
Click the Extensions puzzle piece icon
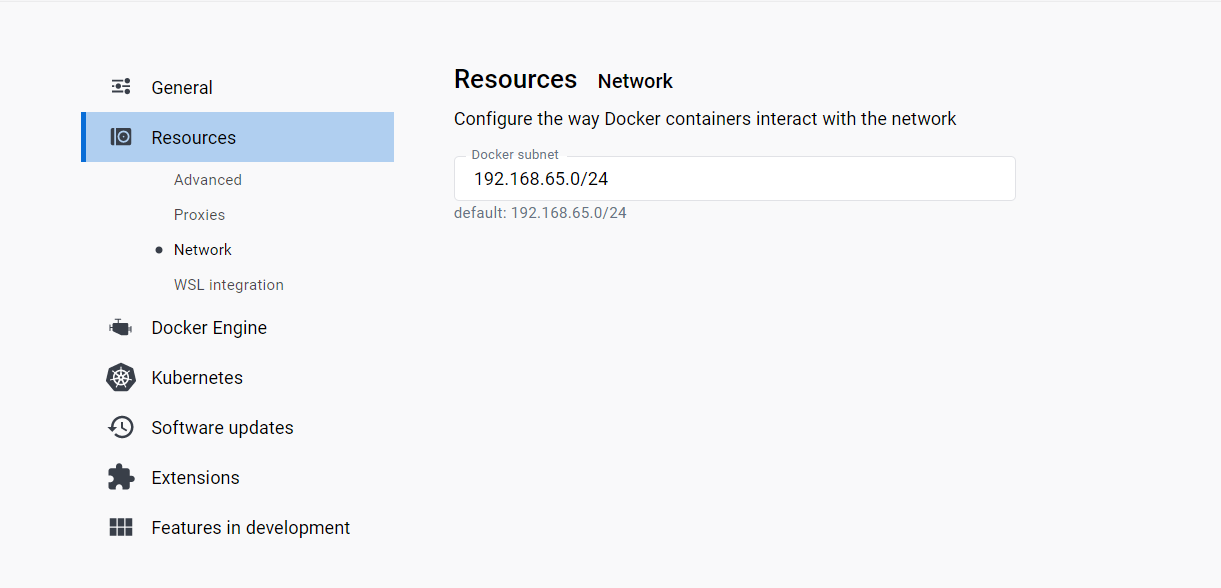click(x=121, y=477)
